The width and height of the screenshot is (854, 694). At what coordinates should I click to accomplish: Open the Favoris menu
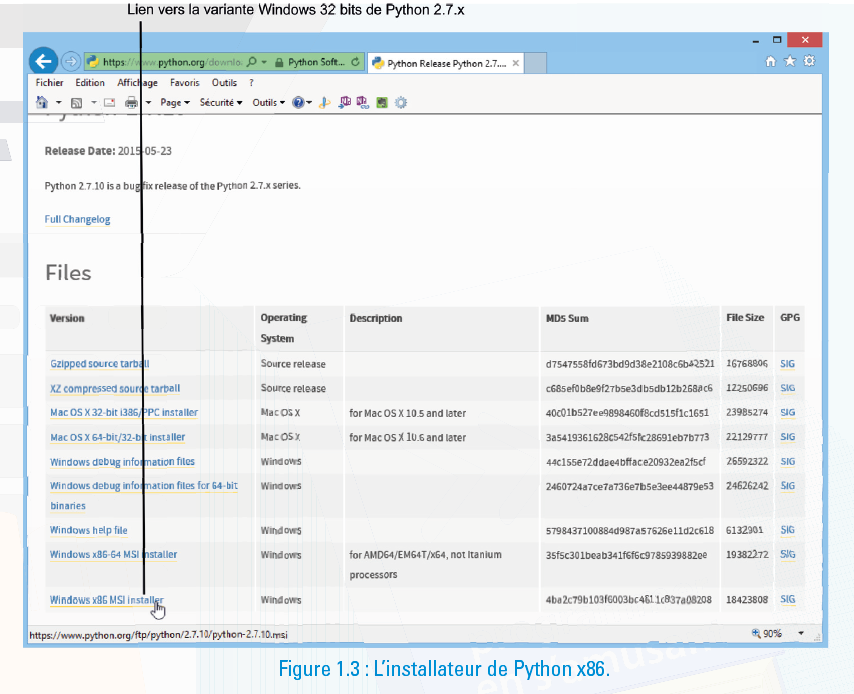185,83
